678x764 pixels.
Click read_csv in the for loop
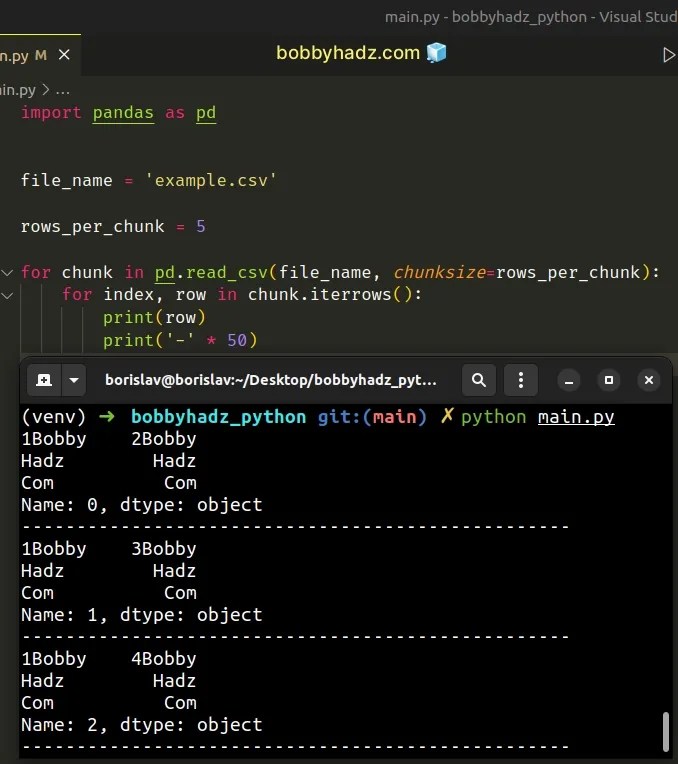226,272
